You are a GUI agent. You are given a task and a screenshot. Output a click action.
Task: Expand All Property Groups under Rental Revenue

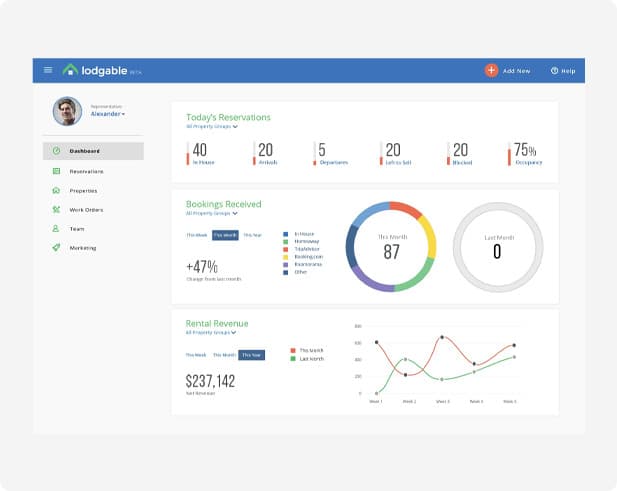coord(212,332)
